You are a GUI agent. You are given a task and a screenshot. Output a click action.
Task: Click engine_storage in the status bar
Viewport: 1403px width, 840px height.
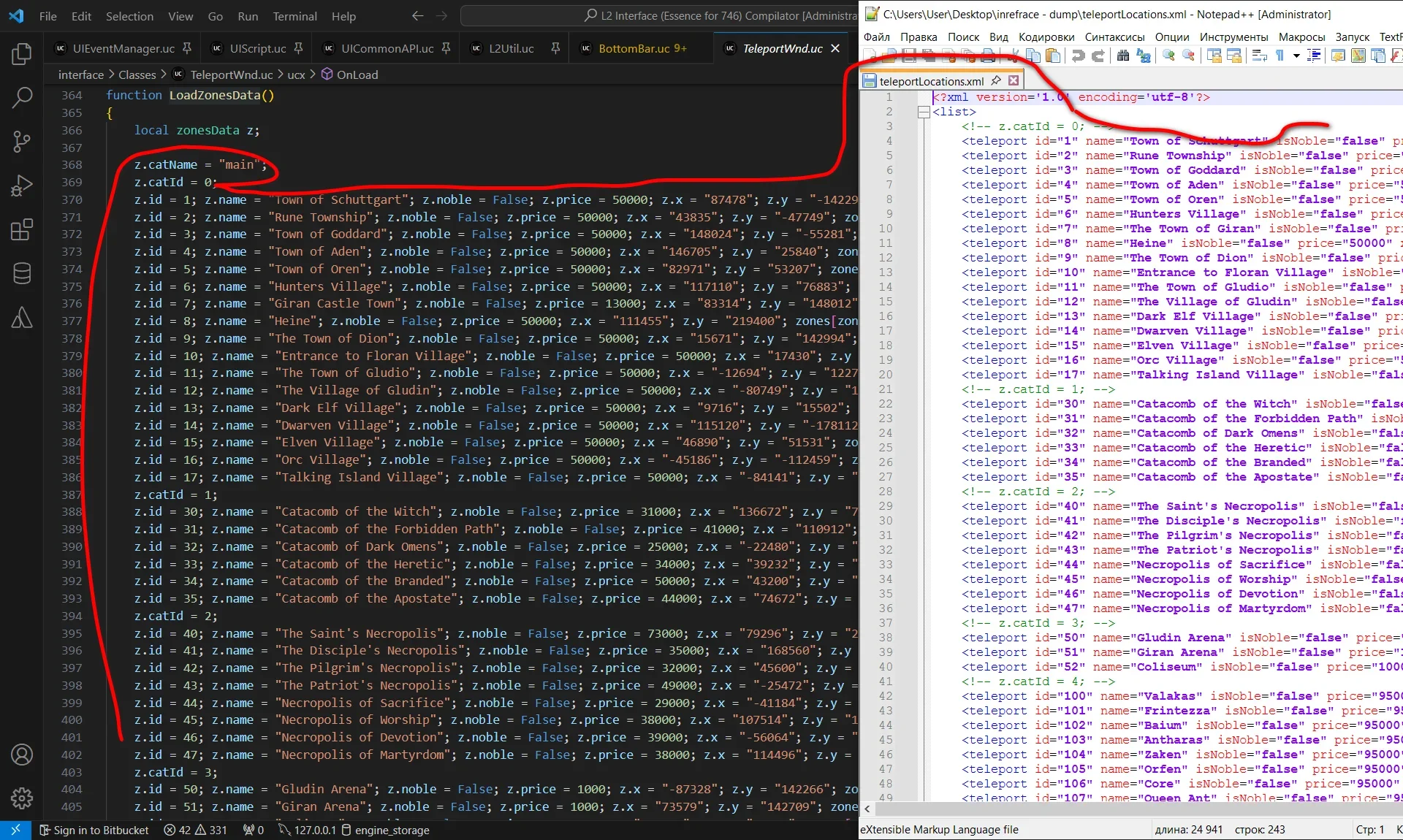pyautogui.click(x=385, y=831)
